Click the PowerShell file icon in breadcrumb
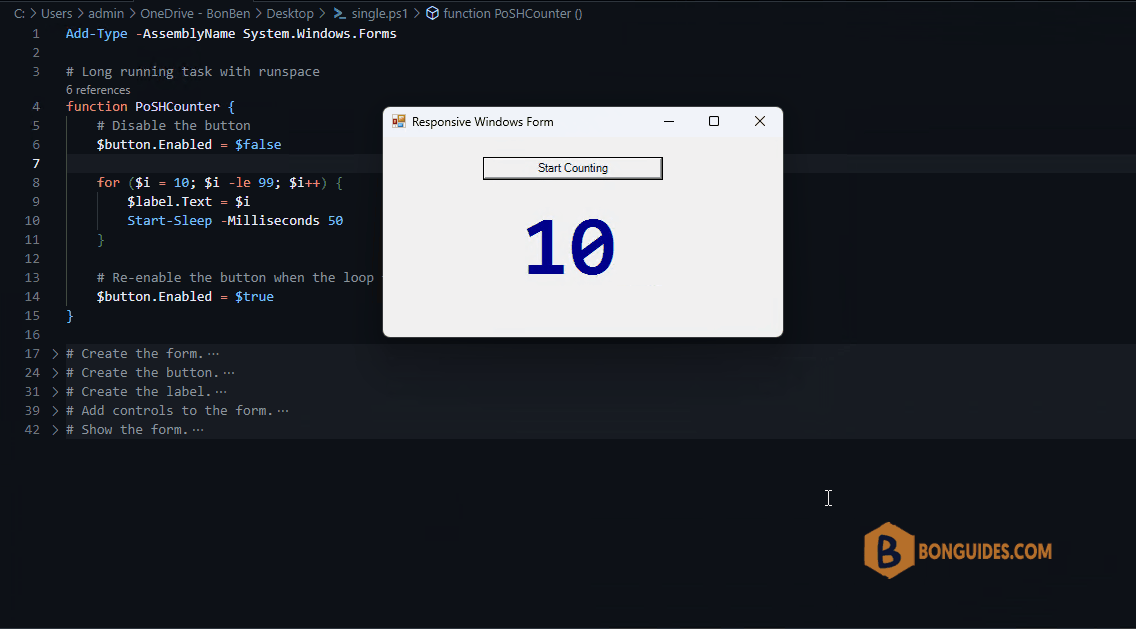1136x629 pixels. [x=339, y=13]
